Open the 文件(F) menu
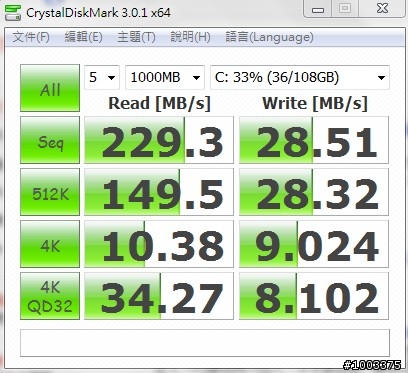Image resolution: width=408 pixels, height=373 pixels. [31, 37]
